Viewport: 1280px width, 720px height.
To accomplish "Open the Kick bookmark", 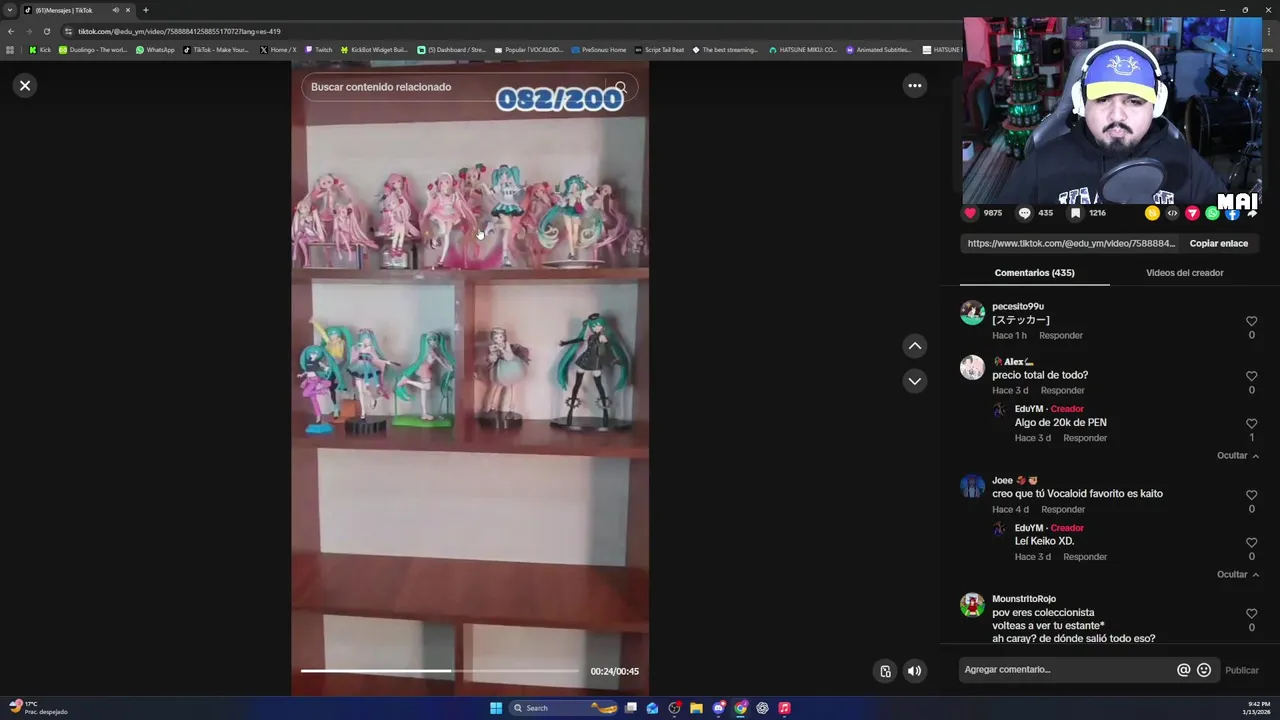I will [x=40, y=50].
